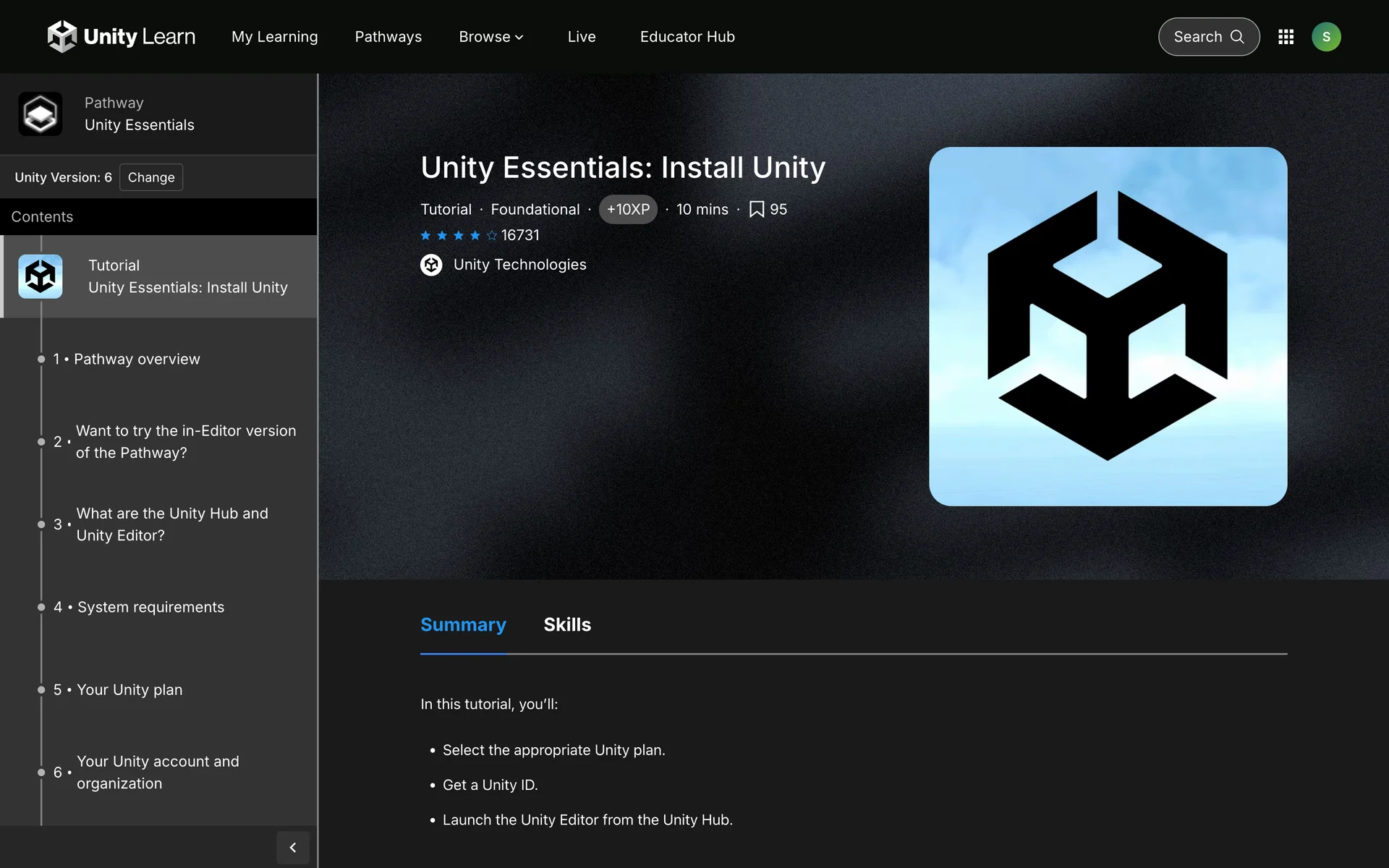Click the Search button

pos(1208,37)
